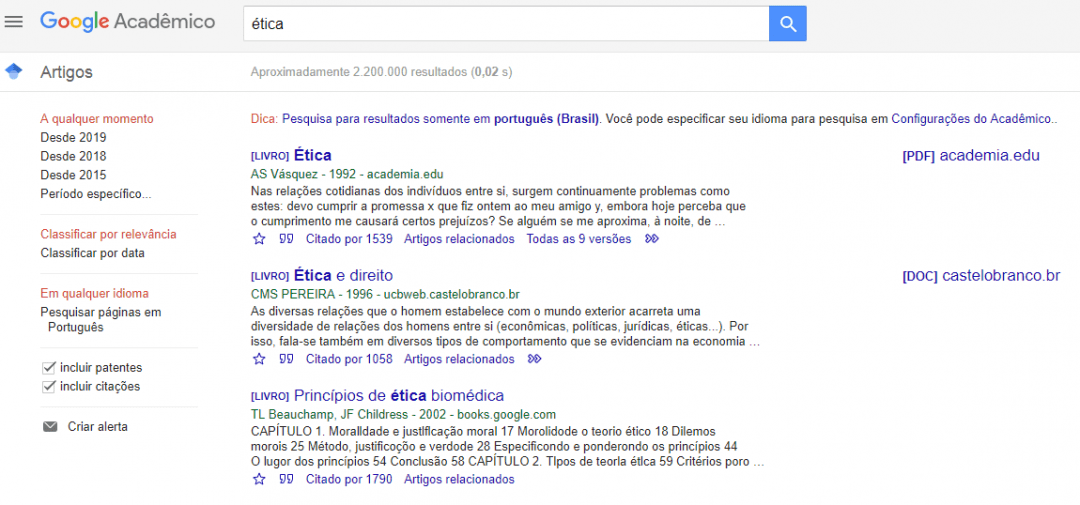Filter results 'Desde 2018'
Viewport: 1080px width, 505px height.
[73, 156]
